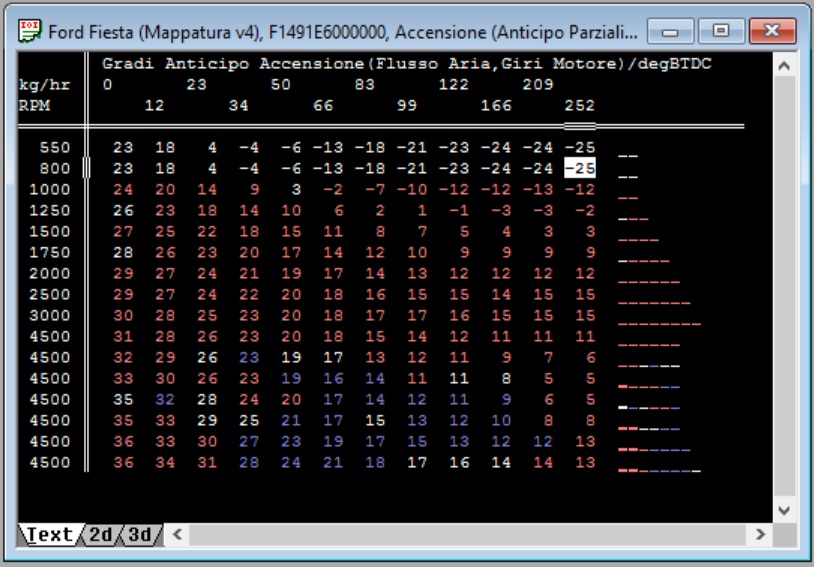Viewport: 817px width, 567px height.
Task: Select the 1750 RPM row label
Action: click(x=49, y=252)
